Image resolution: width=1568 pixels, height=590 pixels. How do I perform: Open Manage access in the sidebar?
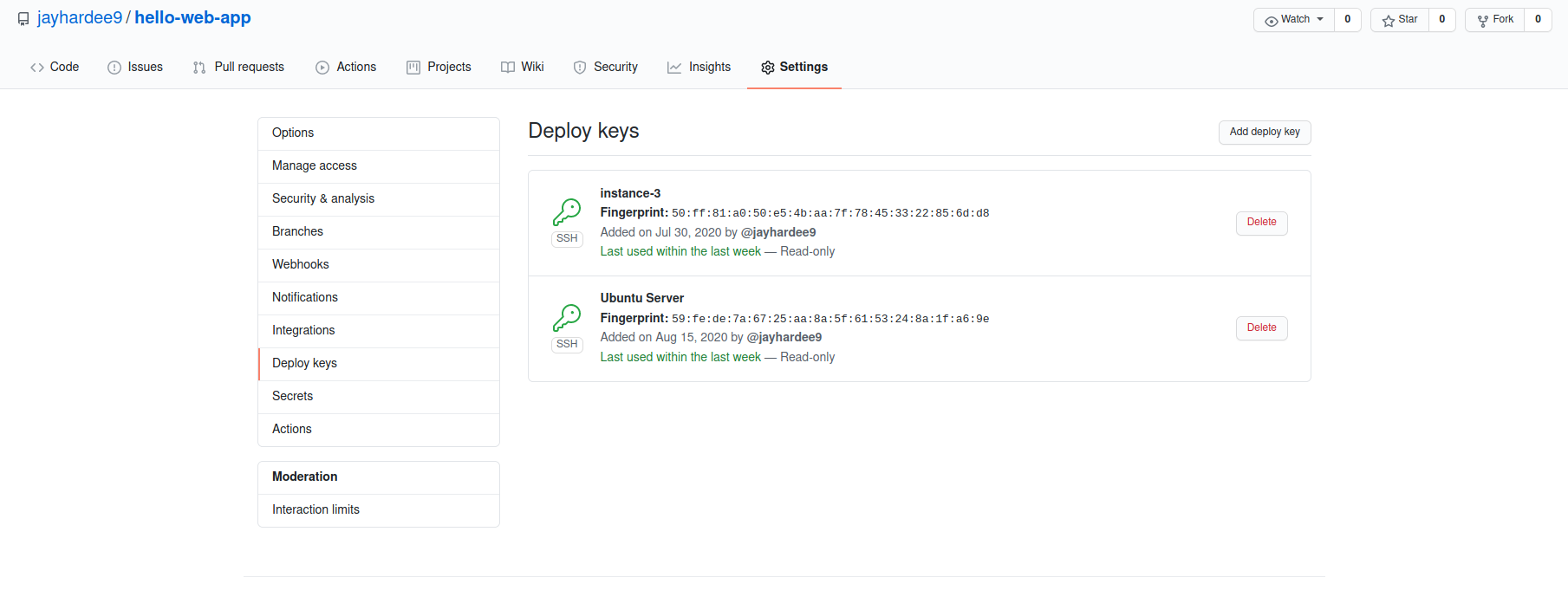[x=379, y=166]
